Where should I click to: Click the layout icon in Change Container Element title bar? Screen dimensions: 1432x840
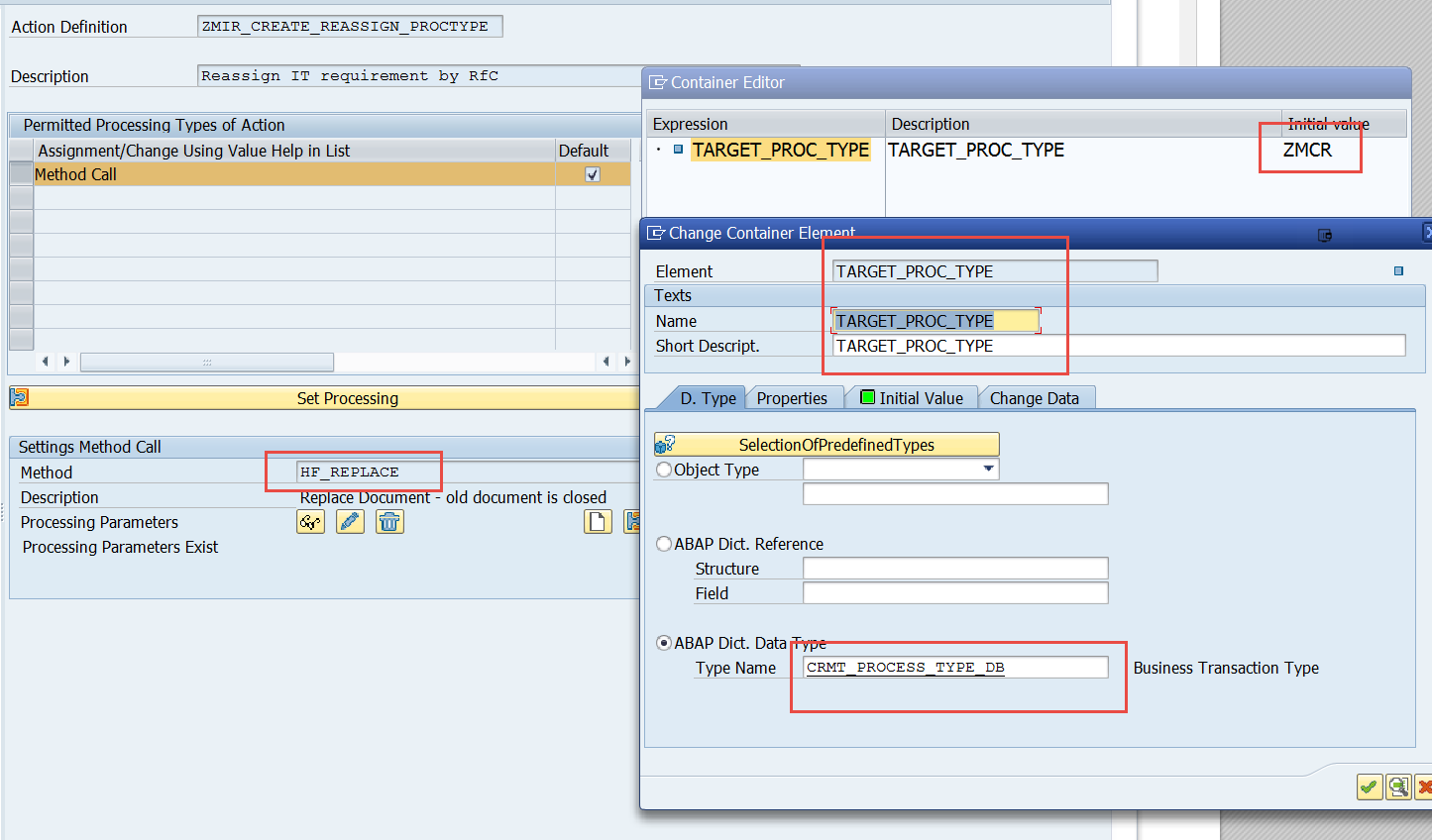[1324, 235]
